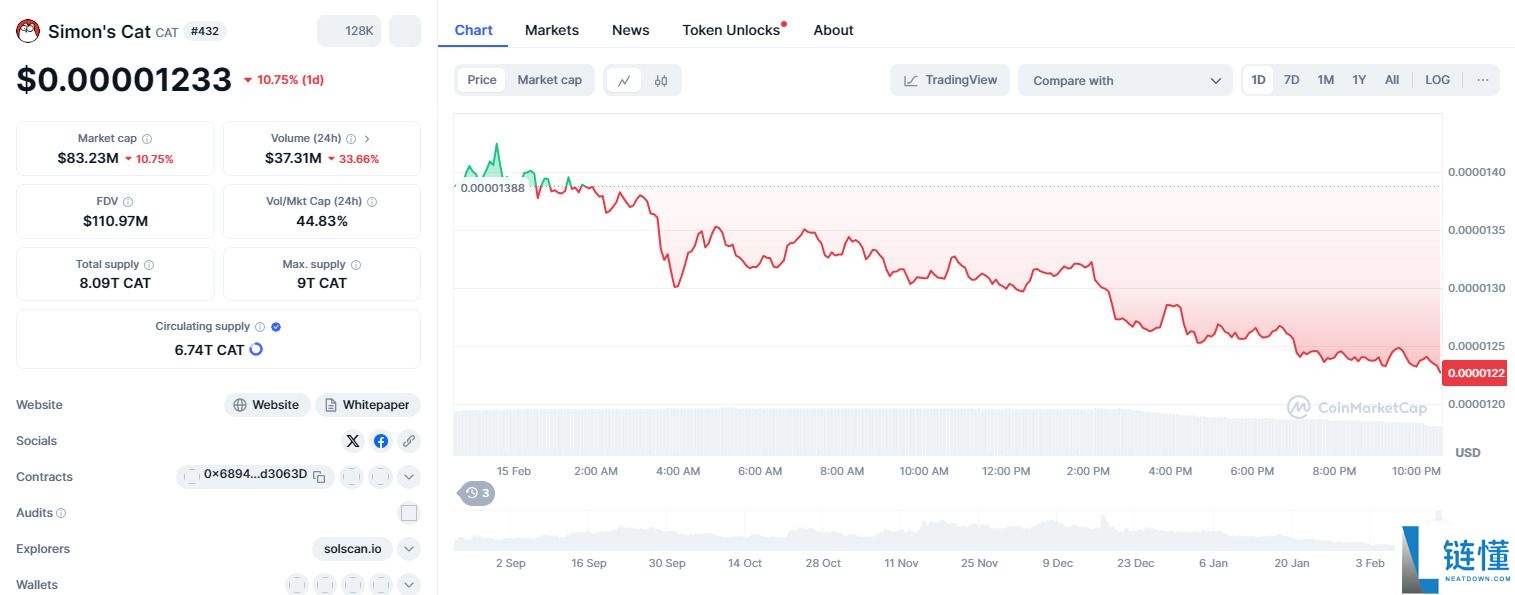Expand the Explorers dropdown chevron

pyautogui.click(x=408, y=549)
